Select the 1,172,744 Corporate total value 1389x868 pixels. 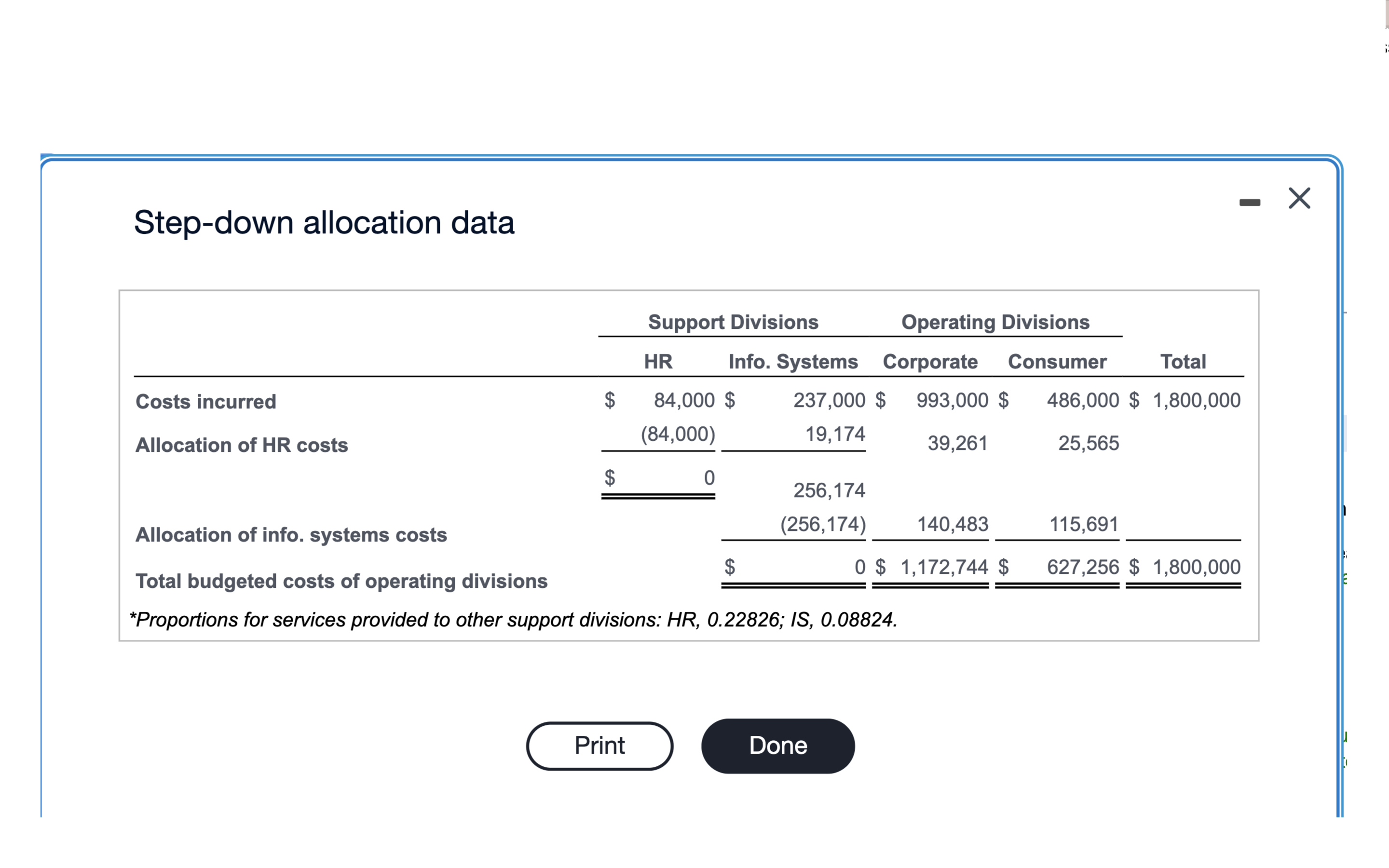point(944,567)
